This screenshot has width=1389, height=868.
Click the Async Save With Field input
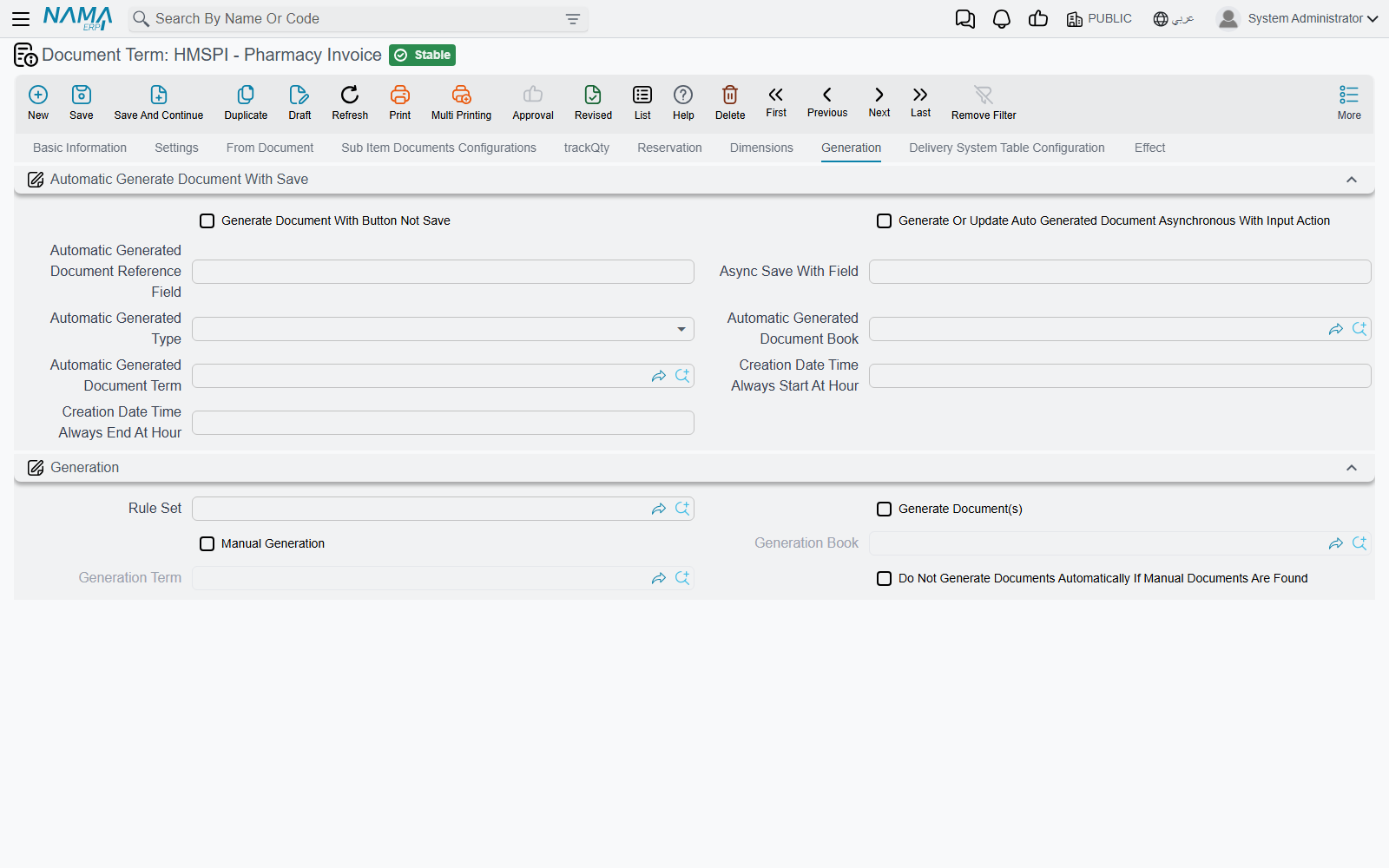click(1120, 272)
